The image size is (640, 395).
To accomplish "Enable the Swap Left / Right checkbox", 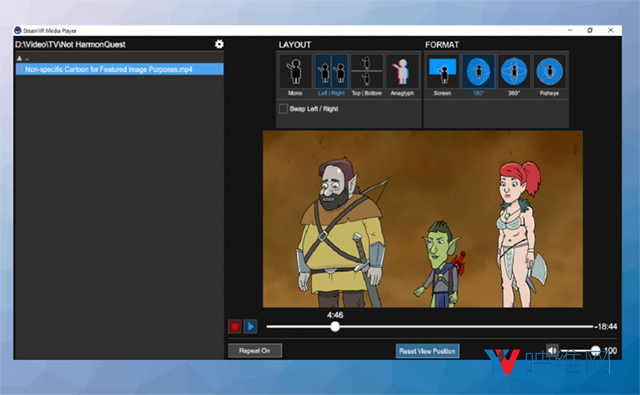I will point(283,109).
